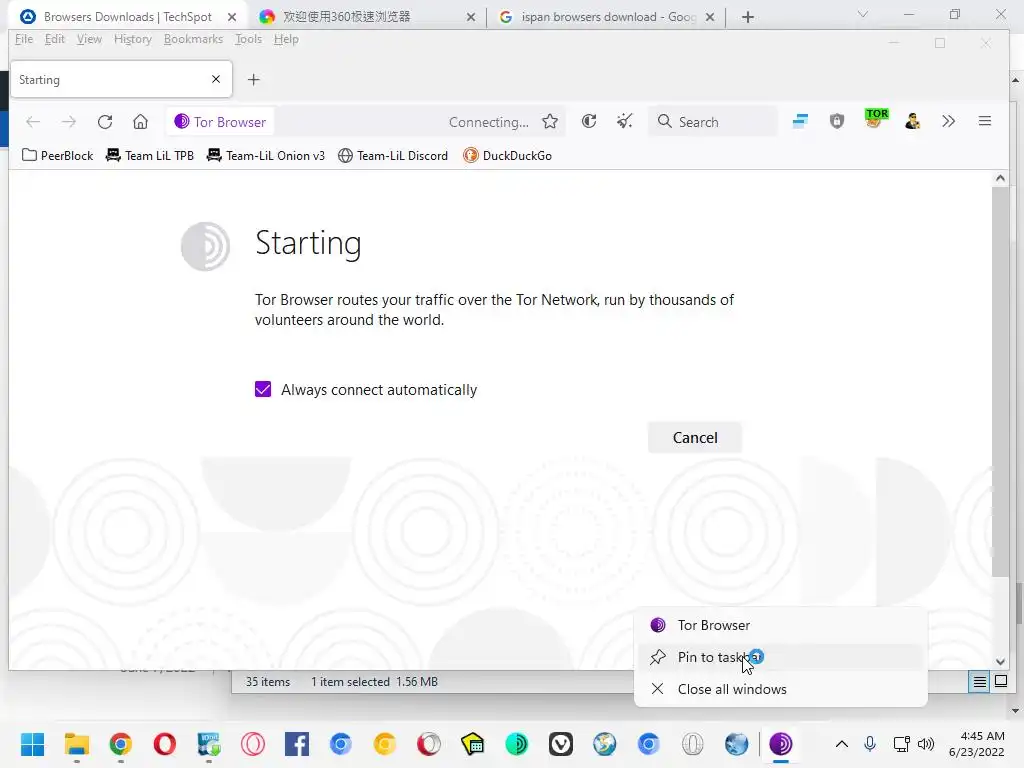Open the PeerBlock bookmarks folder
Screen dimensions: 1024x768
(57, 155)
